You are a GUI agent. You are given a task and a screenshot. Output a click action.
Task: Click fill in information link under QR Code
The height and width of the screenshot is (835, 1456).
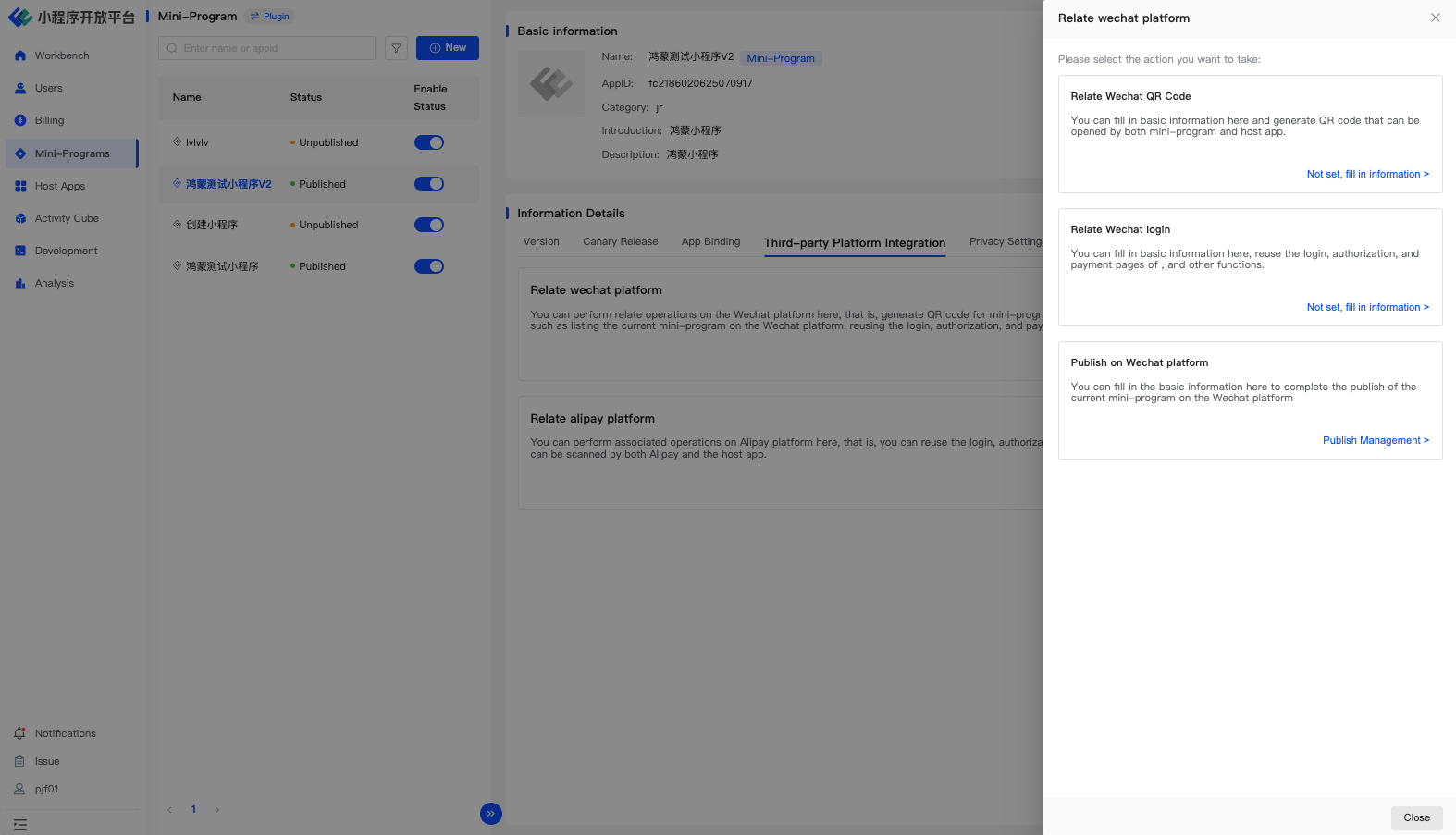click(1367, 174)
